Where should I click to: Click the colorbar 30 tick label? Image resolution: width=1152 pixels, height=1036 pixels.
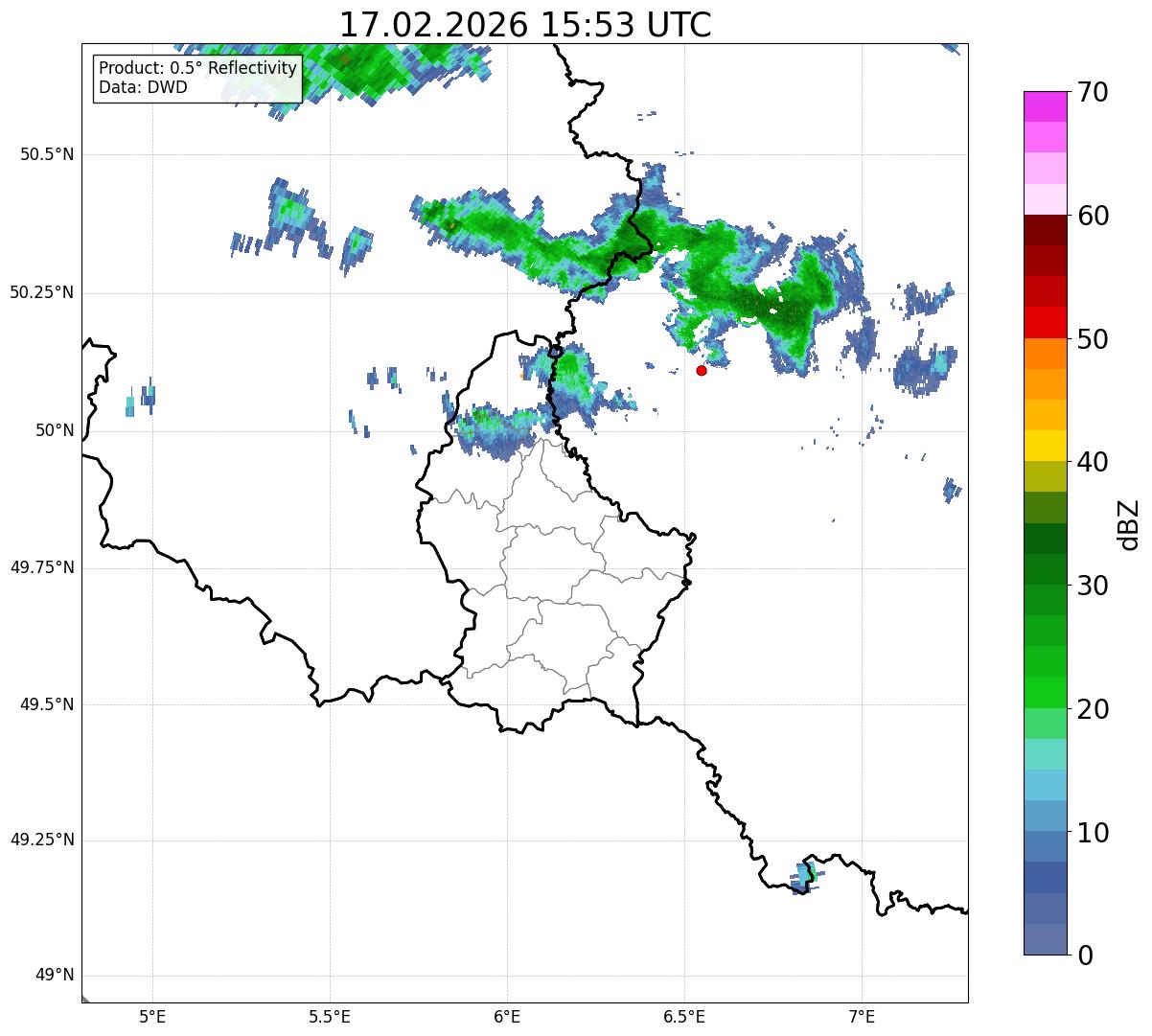point(1093,586)
